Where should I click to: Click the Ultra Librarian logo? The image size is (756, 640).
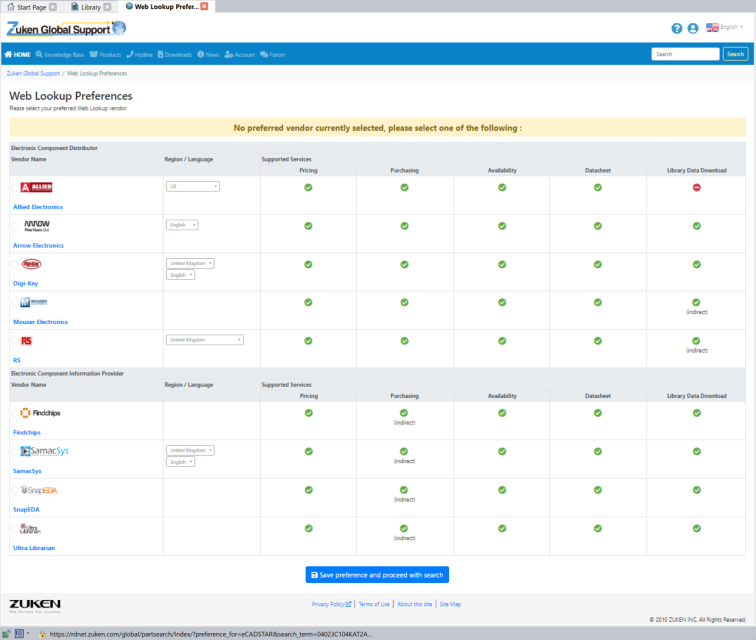click(30, 529)
